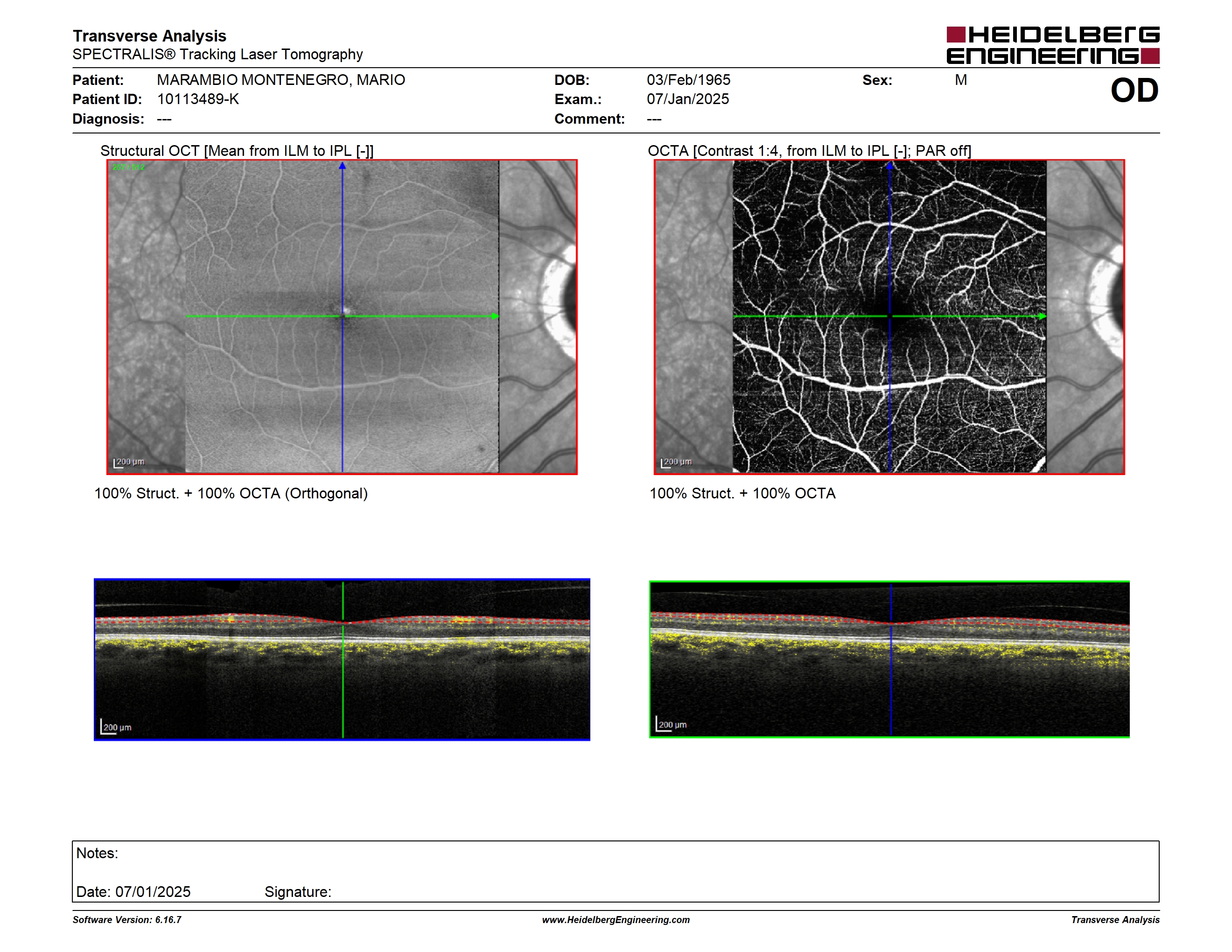Click the Diagnosis label
The height and width of the screenshot is (952, 1232).
pos(108,119)
